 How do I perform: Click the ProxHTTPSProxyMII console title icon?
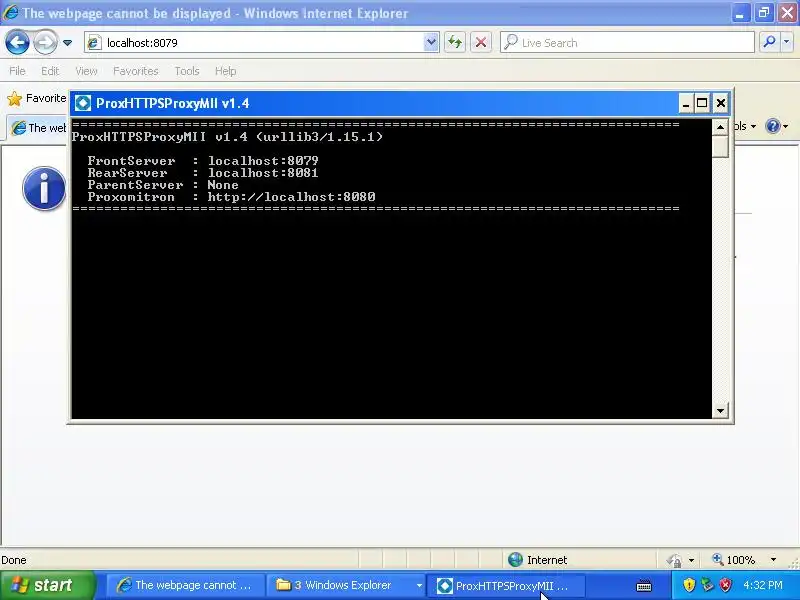click(x=83, y=103)
